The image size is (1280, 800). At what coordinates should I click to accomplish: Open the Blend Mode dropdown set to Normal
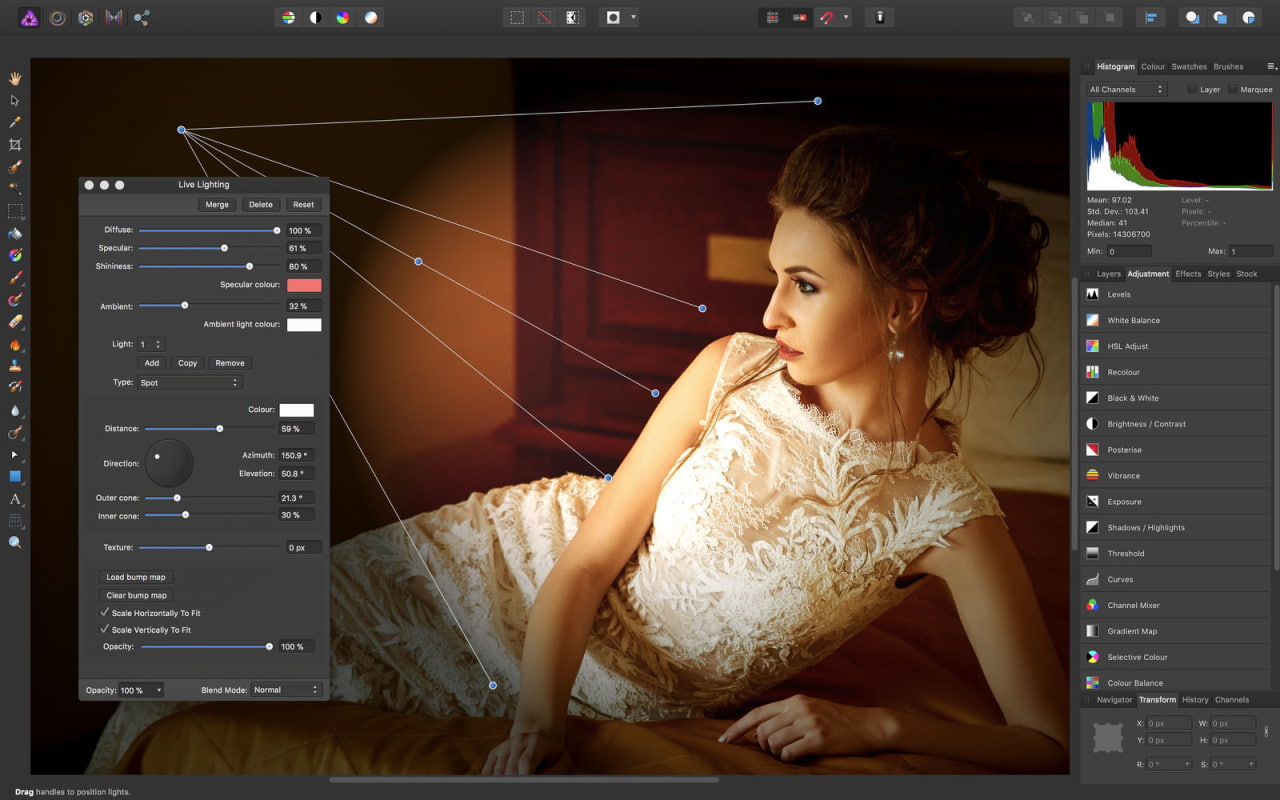(x=285, y=689)
